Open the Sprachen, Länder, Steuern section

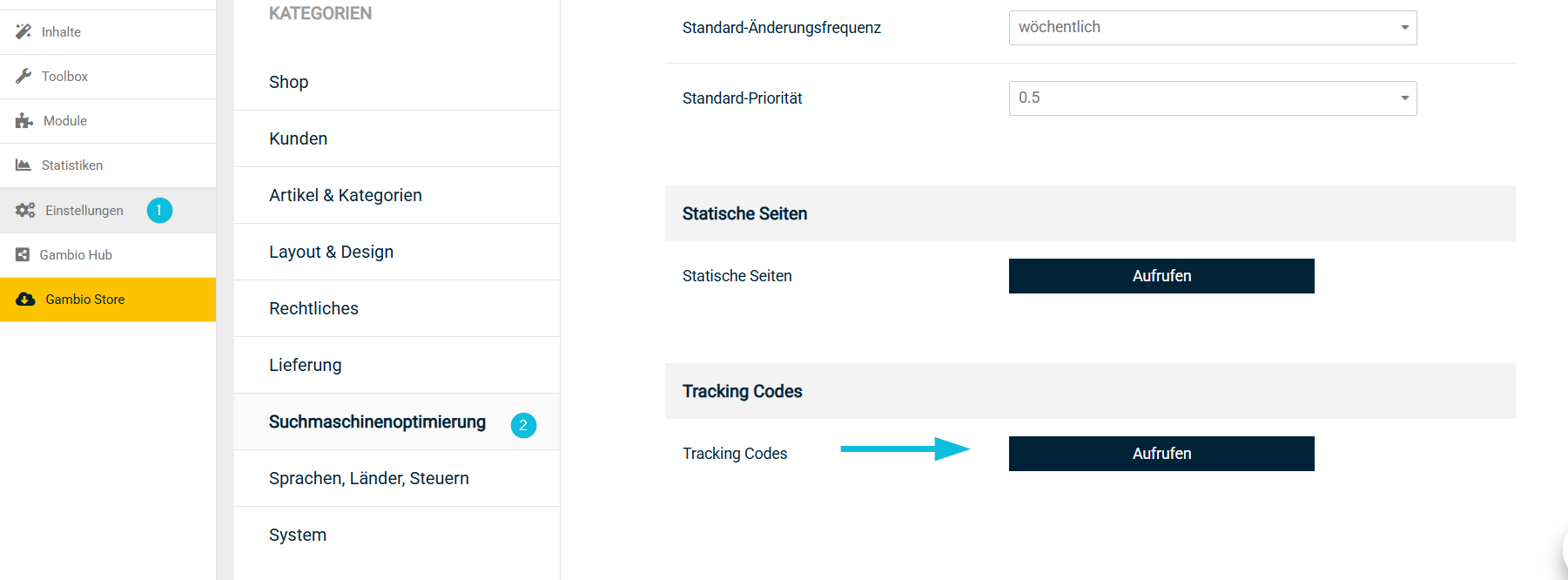(x=369, y=477)
